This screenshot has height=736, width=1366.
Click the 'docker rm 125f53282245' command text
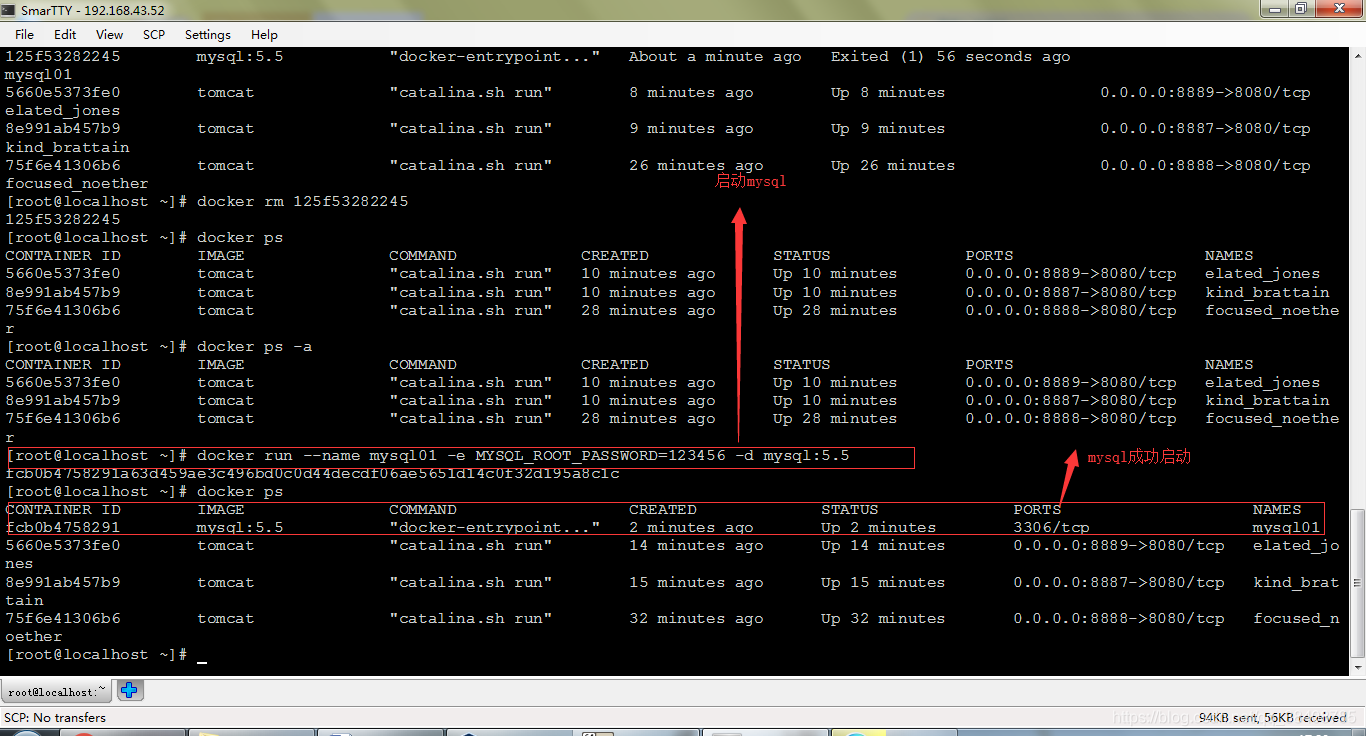pyautogui.click(x=303, y=201)
